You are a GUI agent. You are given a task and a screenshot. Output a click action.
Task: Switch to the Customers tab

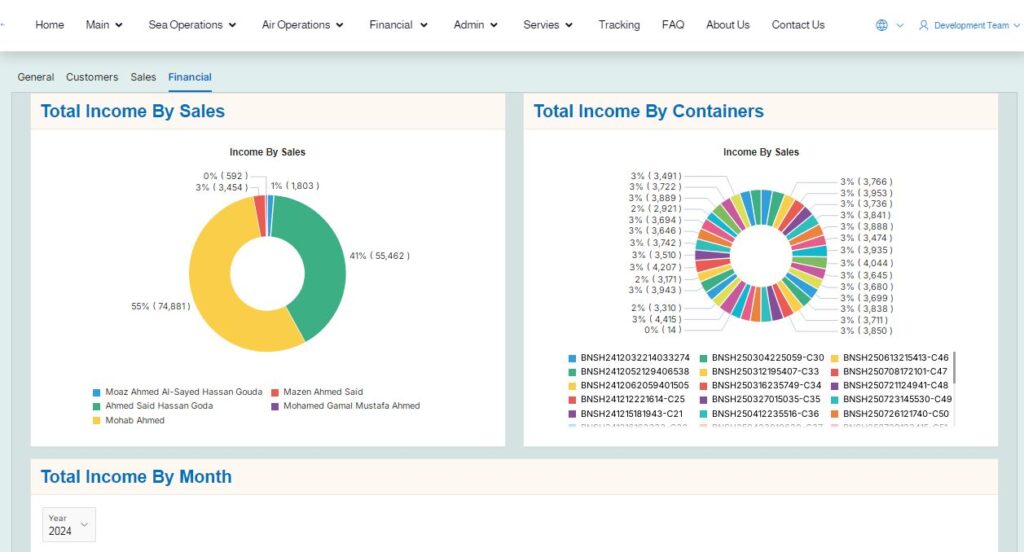(92, 77)
